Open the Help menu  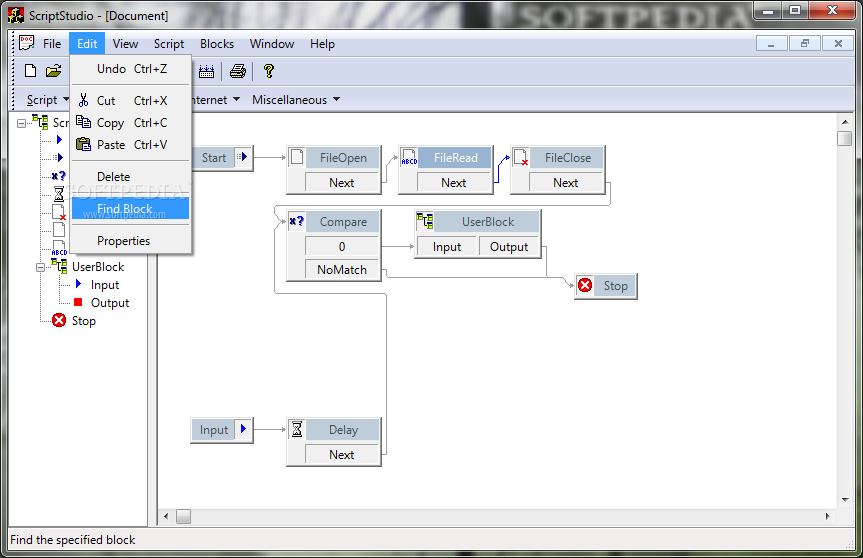pos(322,43)
